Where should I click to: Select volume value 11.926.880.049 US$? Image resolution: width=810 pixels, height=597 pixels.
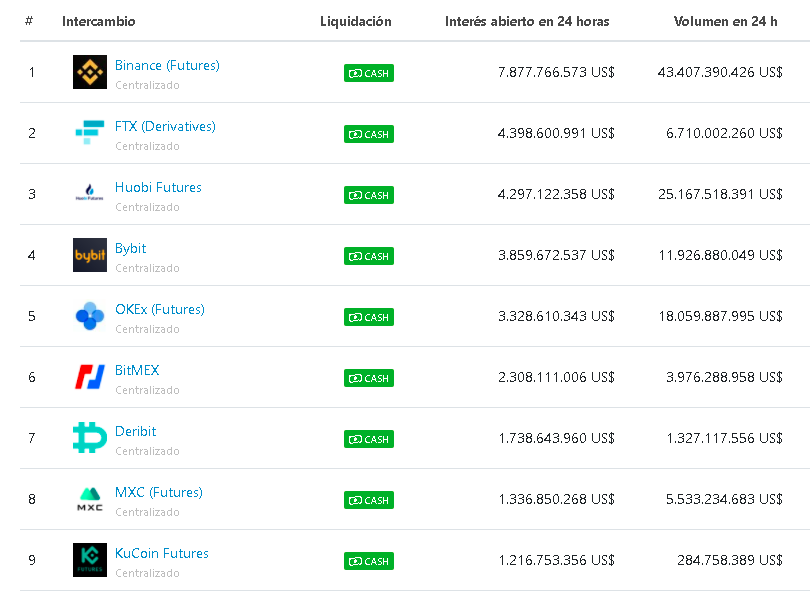tap(721, 255)
